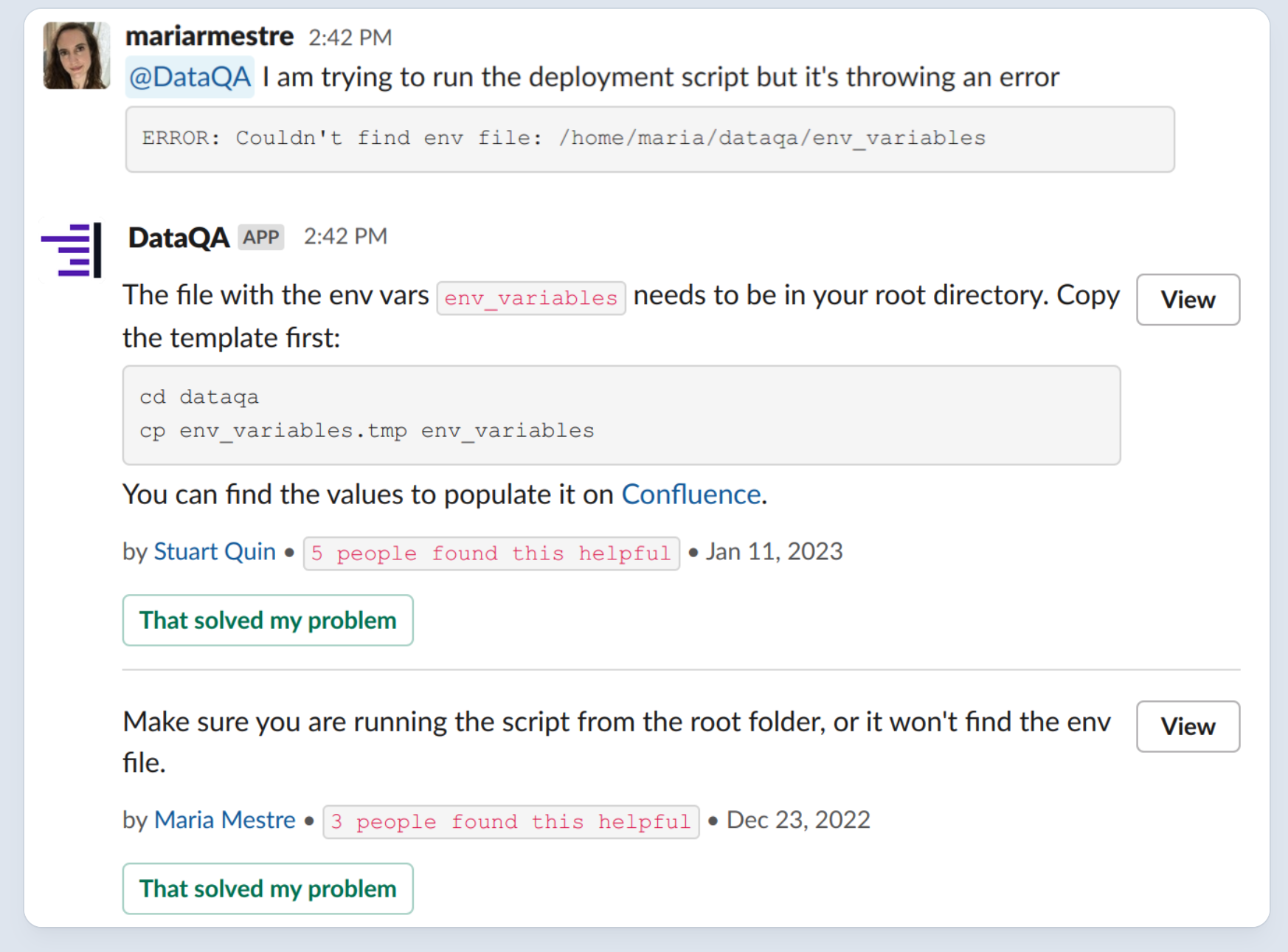Click the @DataQA mention in the message

[x=190, y=77]
